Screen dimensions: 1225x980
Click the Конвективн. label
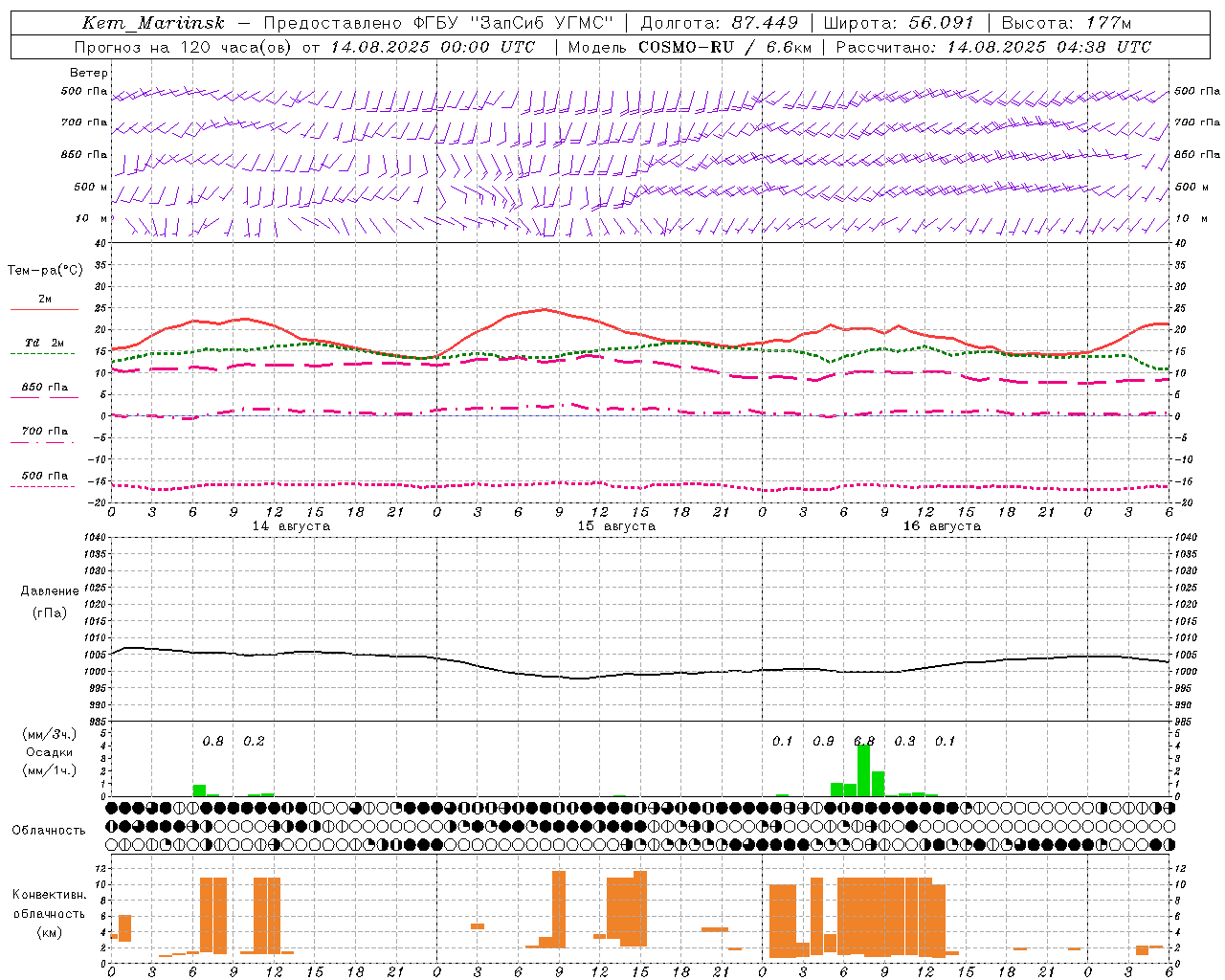pos(50,895)
